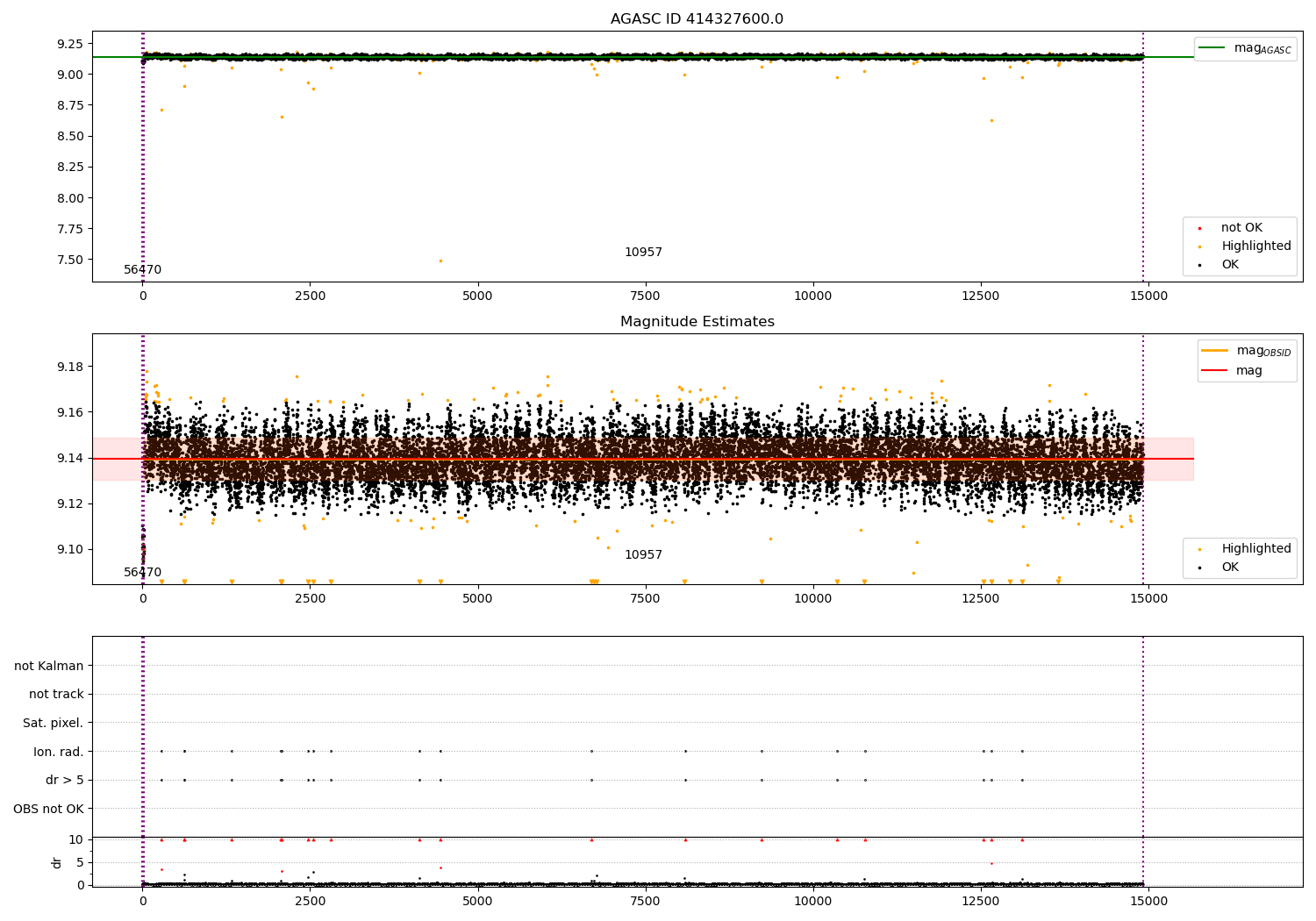Click the '5000' x-tick under top panel

click(x=478, y=296)
